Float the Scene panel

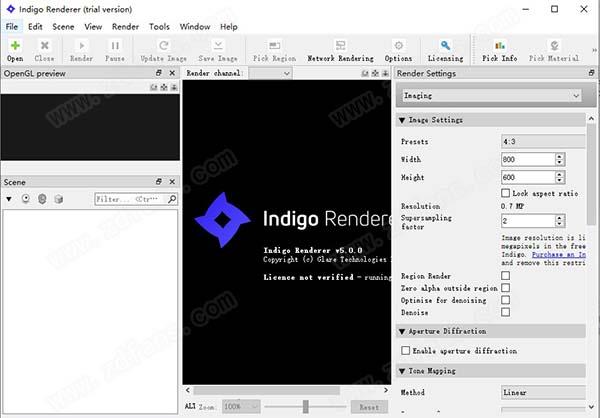tap(159, 181)
